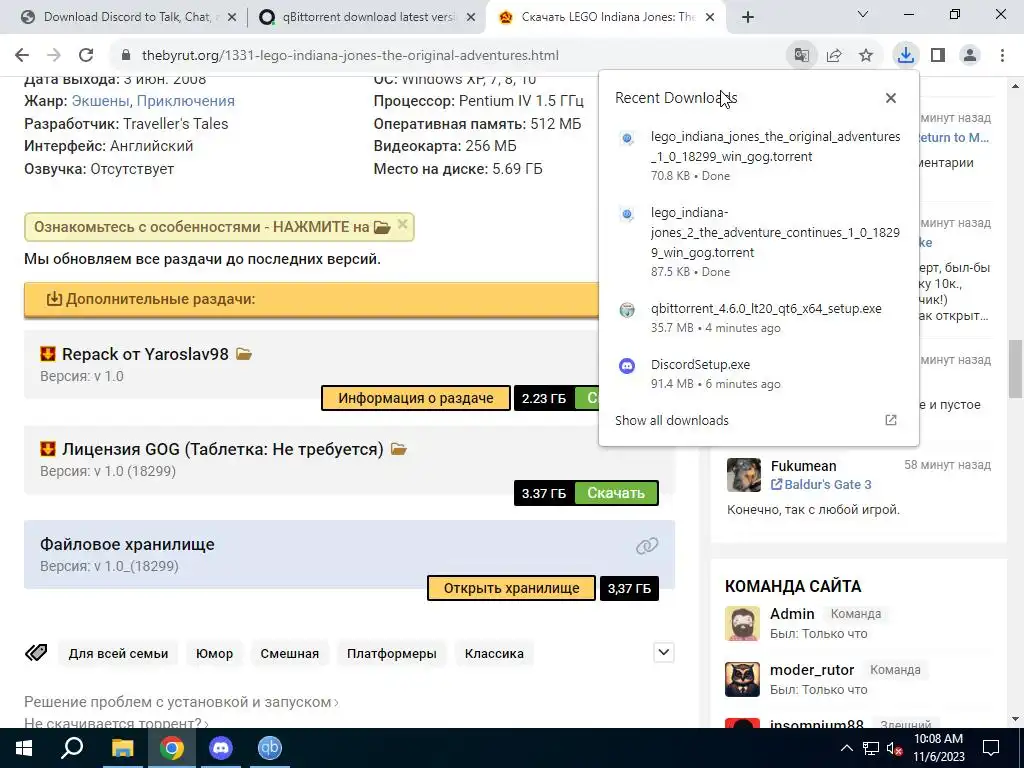Expand the Дополнительные раздачи section
Screen dimensions: 1024x768
pyautogui.click(x=312, y=299)
